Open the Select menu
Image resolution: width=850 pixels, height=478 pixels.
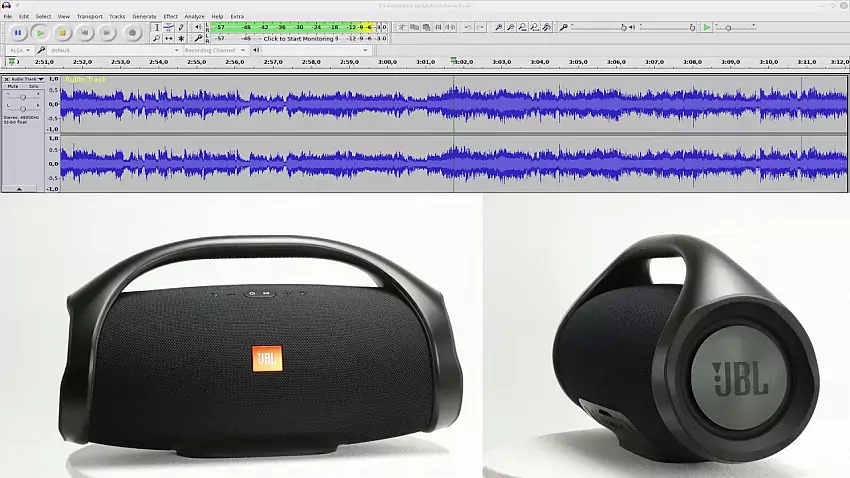(43, 16)
